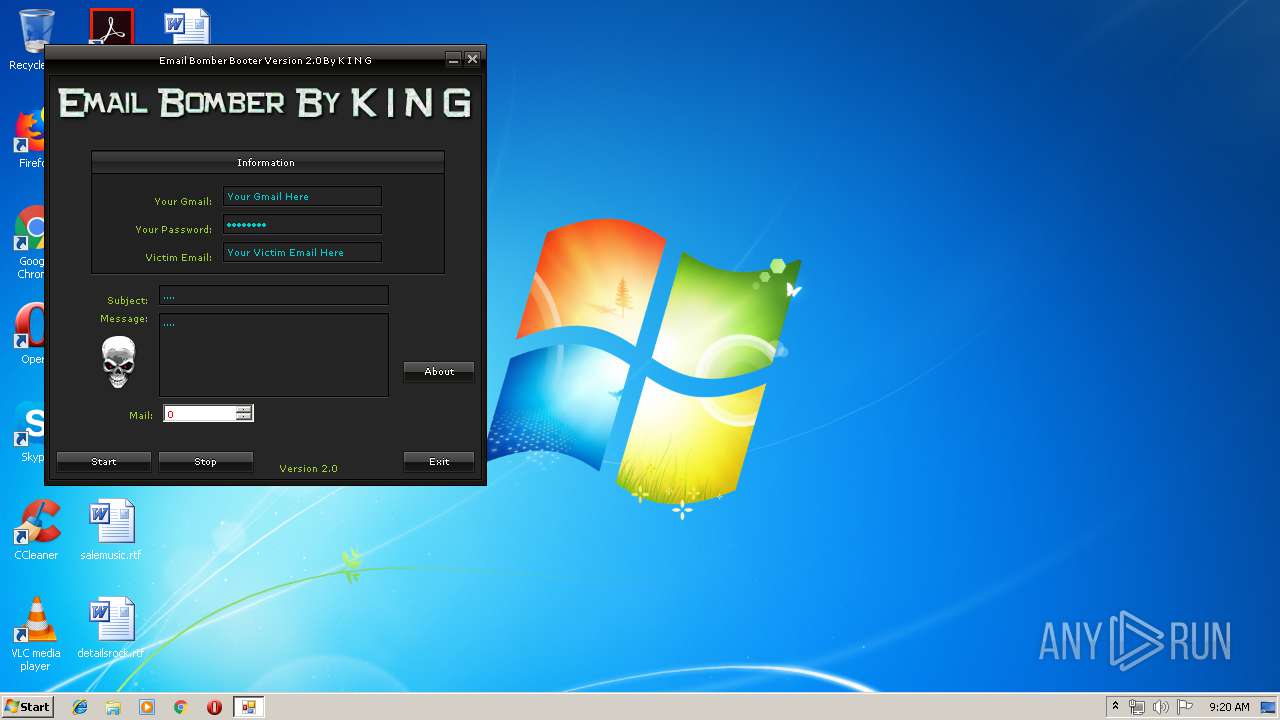Launch Google Chrome from the desktop shortcut
Screen dimensions: 1280x720
pos(30,242)
